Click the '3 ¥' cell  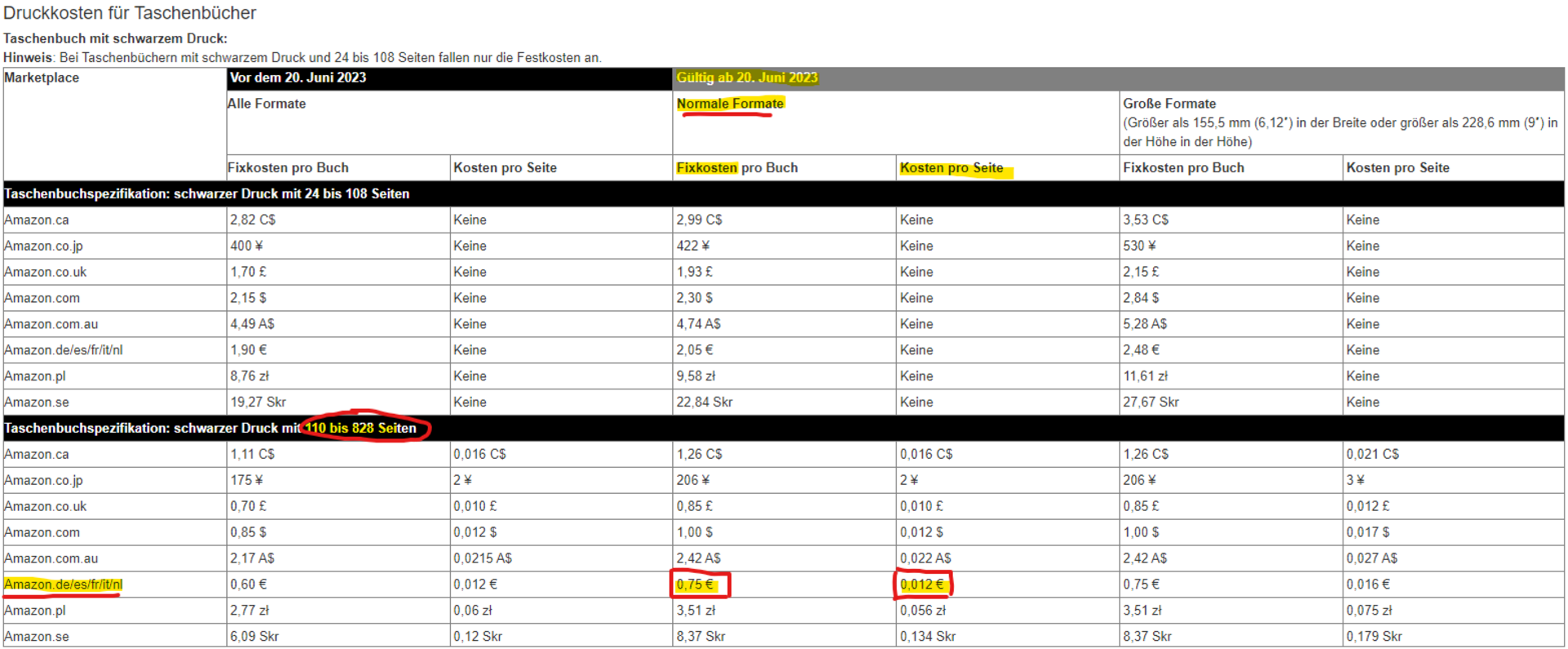click(x=1454, y=480)
